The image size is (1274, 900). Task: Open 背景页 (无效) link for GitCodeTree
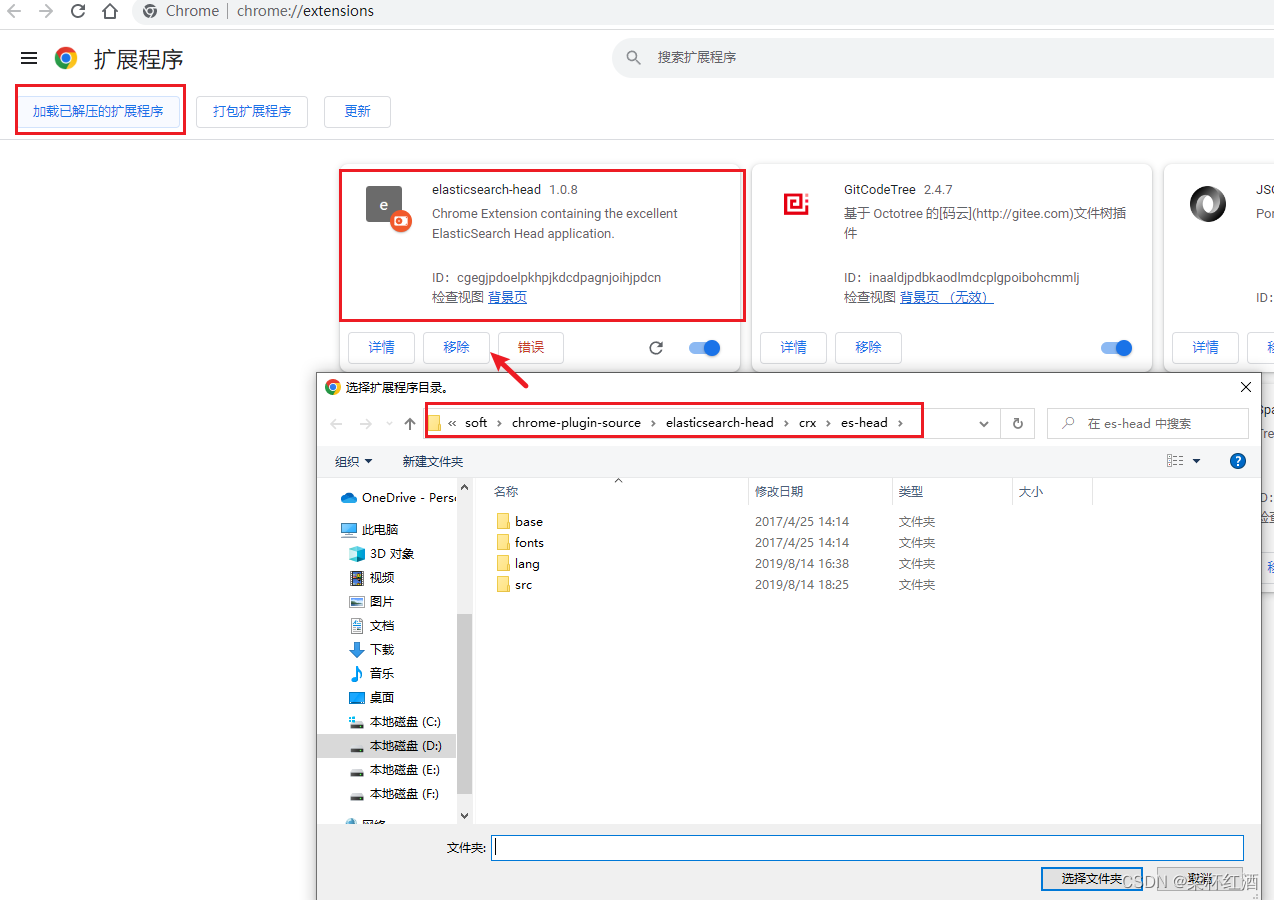pyautogui.click(x=946, y=297)
